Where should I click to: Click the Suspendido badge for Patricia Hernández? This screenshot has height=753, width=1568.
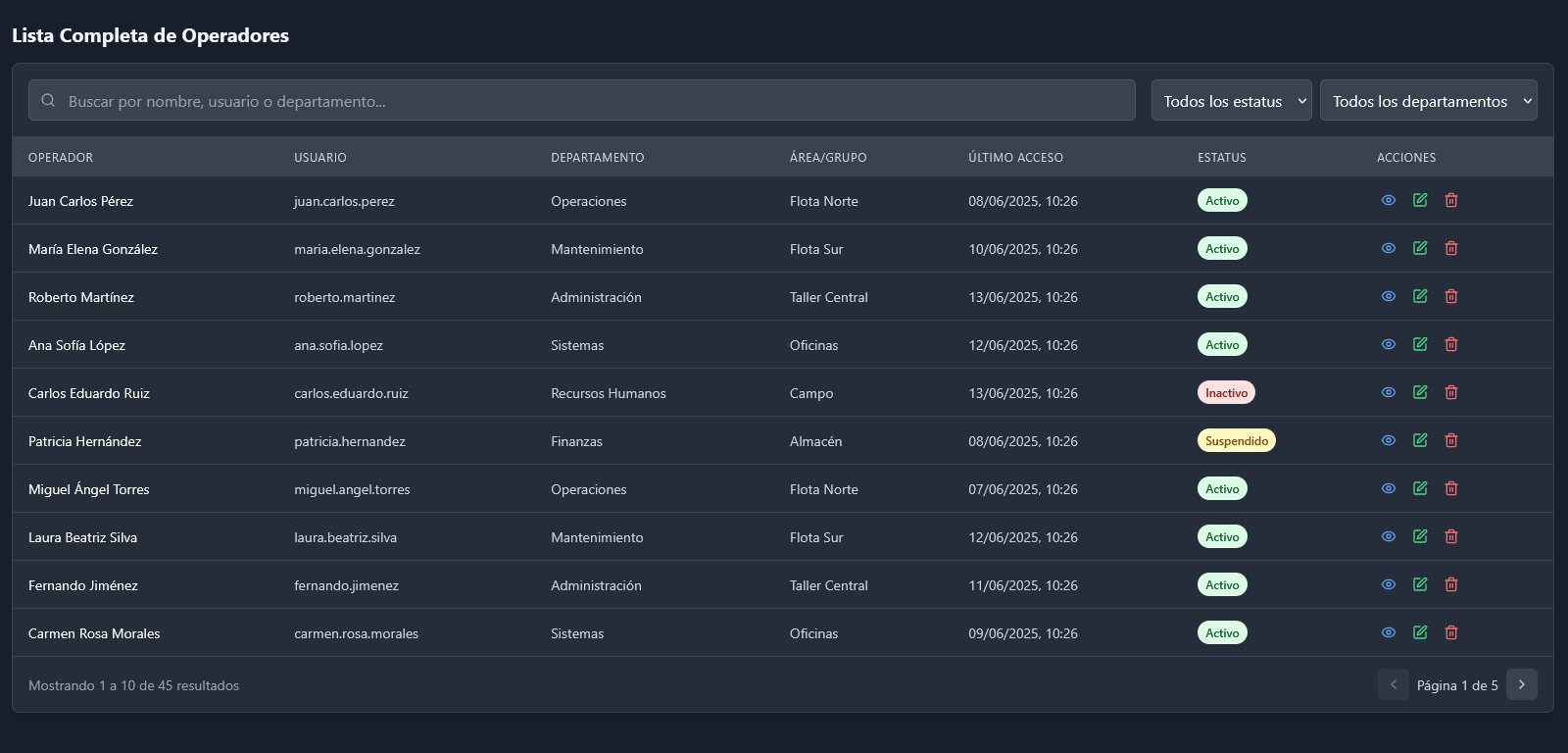(1237, 440)
